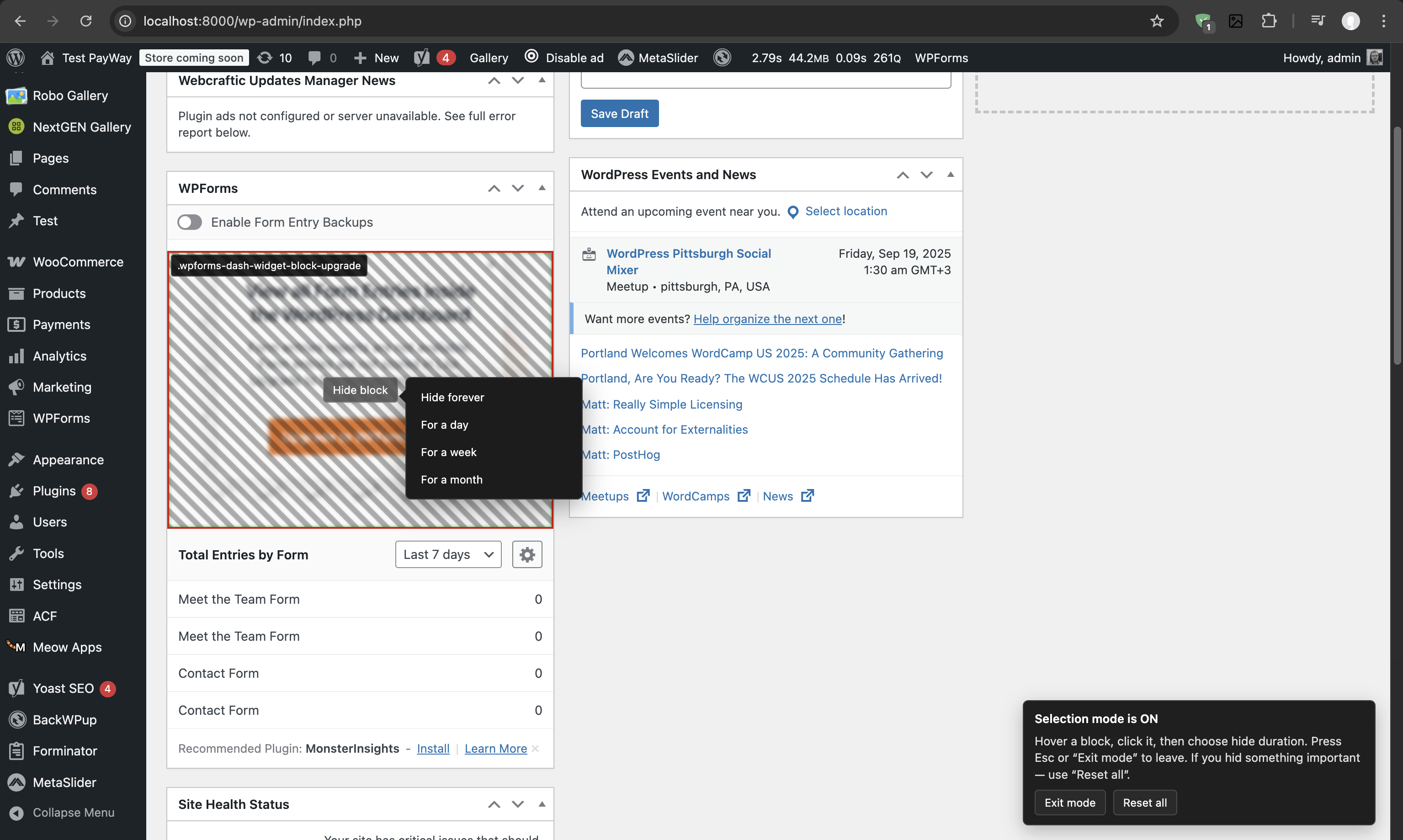
Task: Open the New menu in admin bar
Action: [377, 58]
